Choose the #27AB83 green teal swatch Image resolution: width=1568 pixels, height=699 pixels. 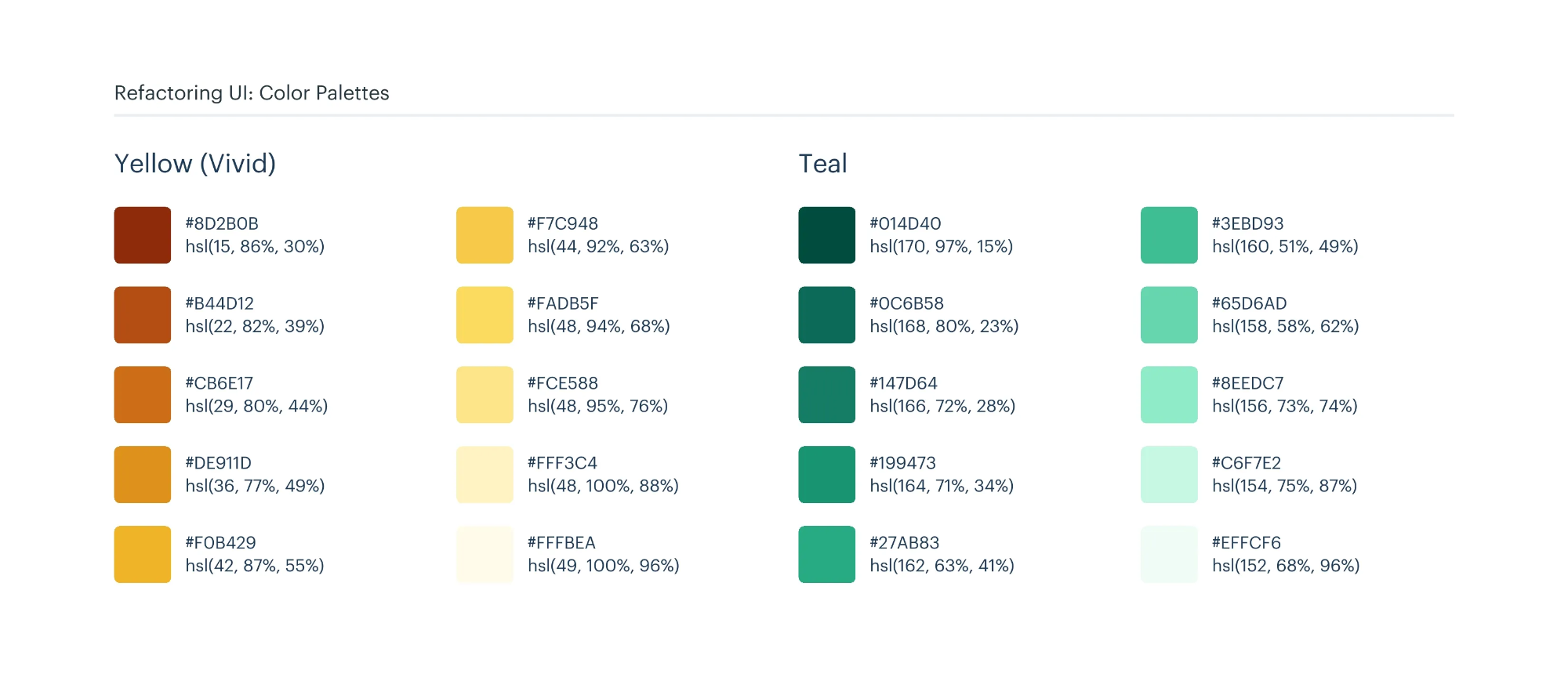click(x=827, y=554)
